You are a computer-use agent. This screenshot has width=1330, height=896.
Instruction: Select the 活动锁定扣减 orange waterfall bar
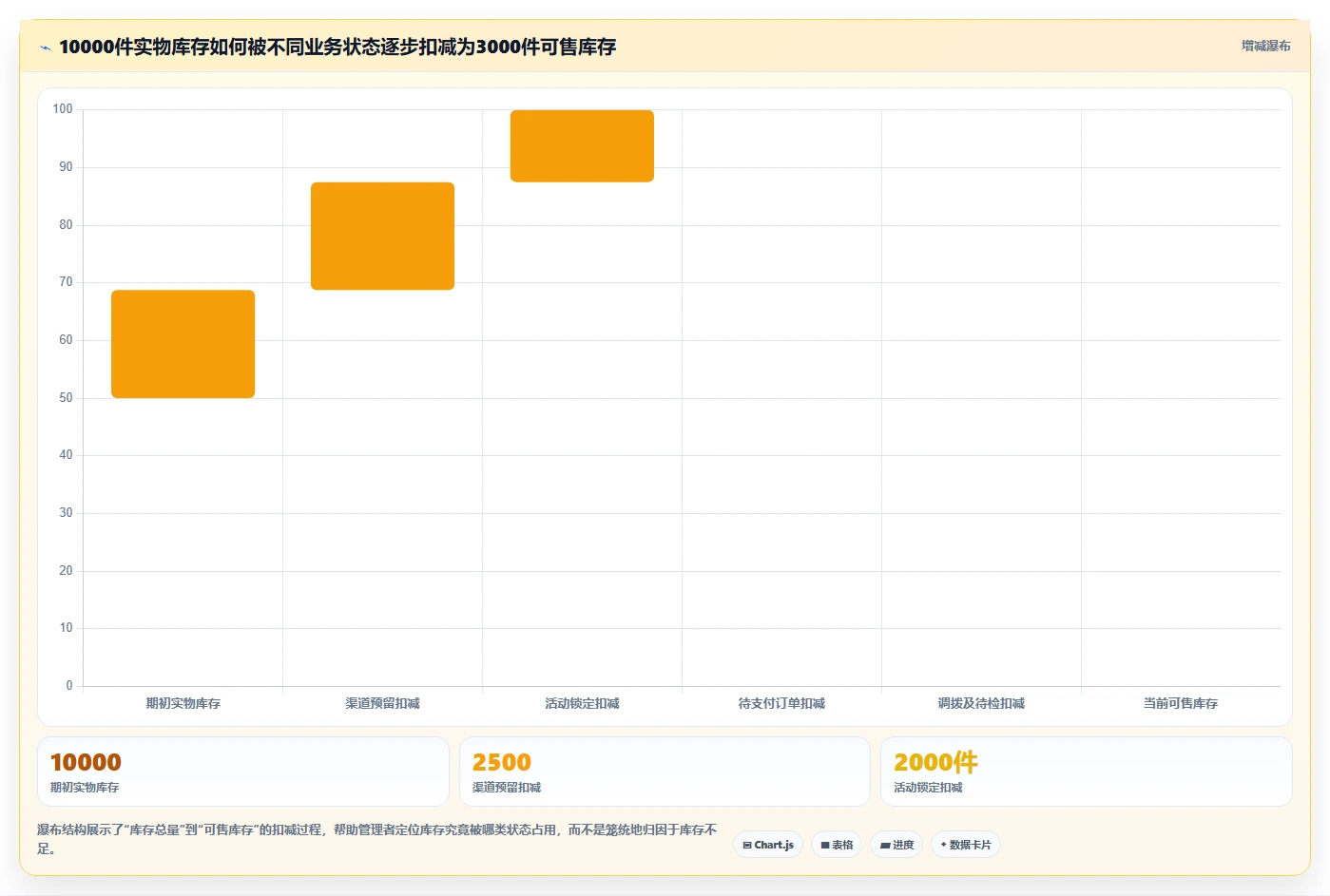(x=583, y=146)
